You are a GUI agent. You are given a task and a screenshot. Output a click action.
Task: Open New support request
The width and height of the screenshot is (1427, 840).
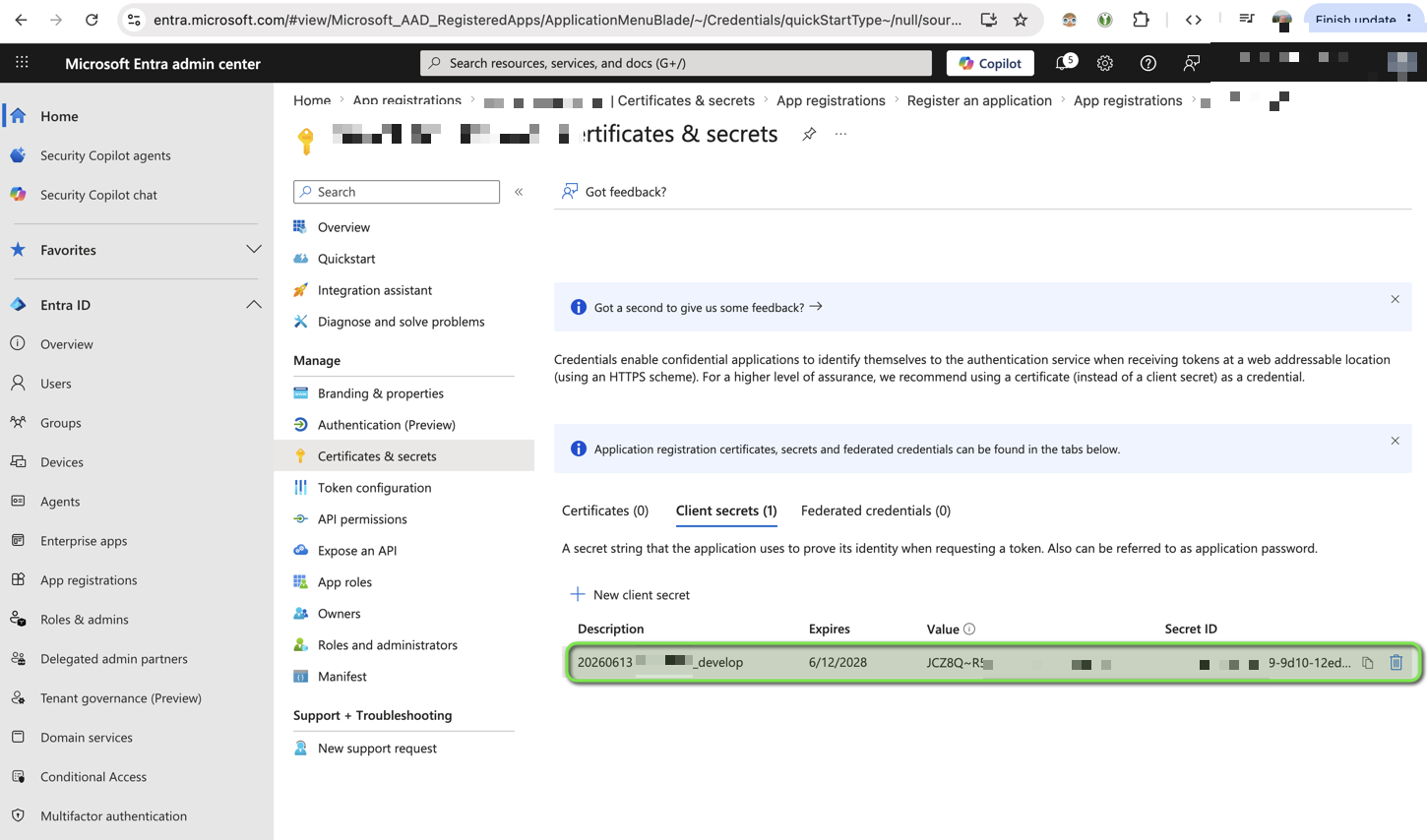pyautogui.click(x=377, y=749)
